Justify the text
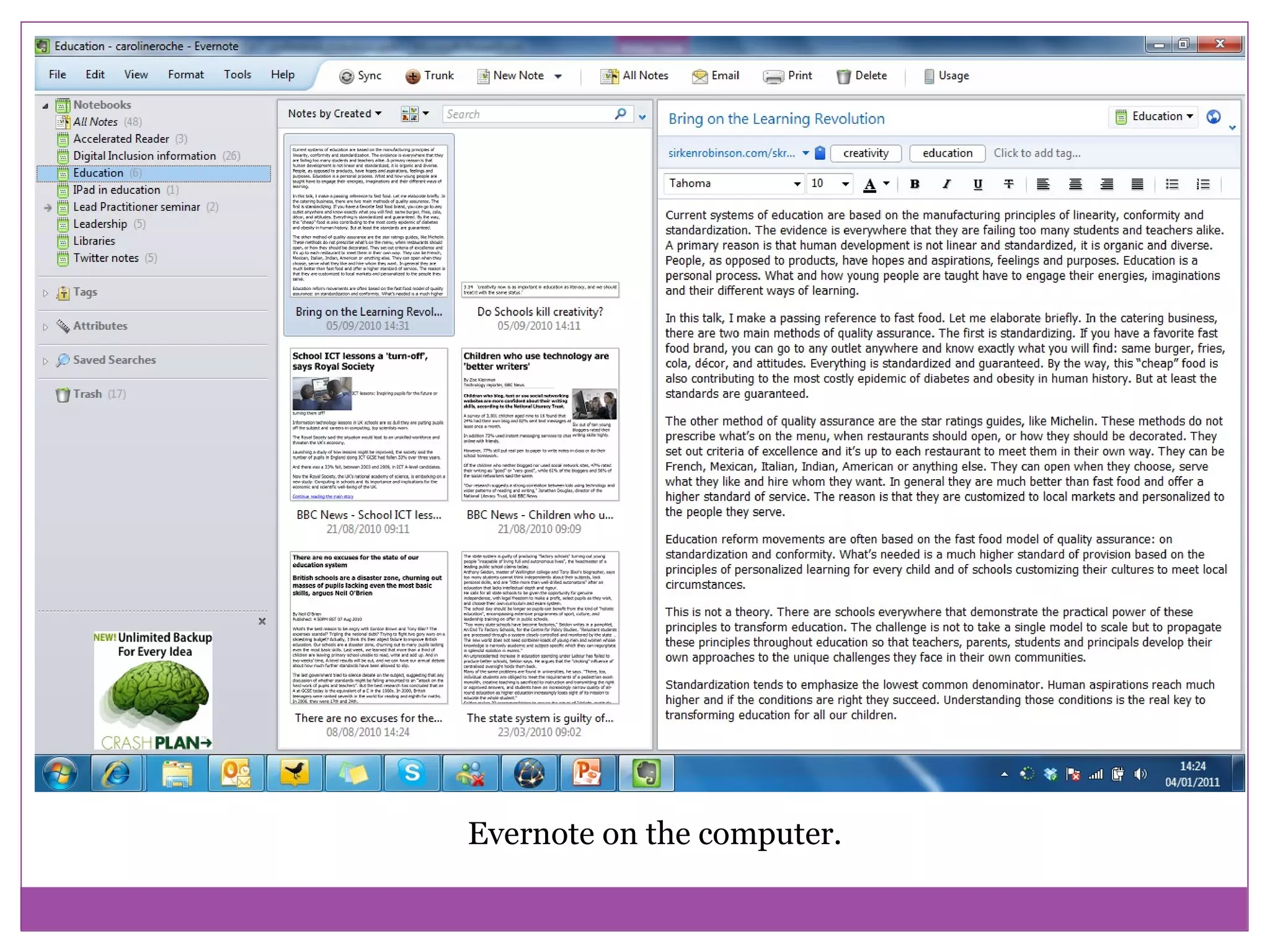The width and height of the screenshot is (1270, 952). pyautogui.click(x=1137, y=184)
